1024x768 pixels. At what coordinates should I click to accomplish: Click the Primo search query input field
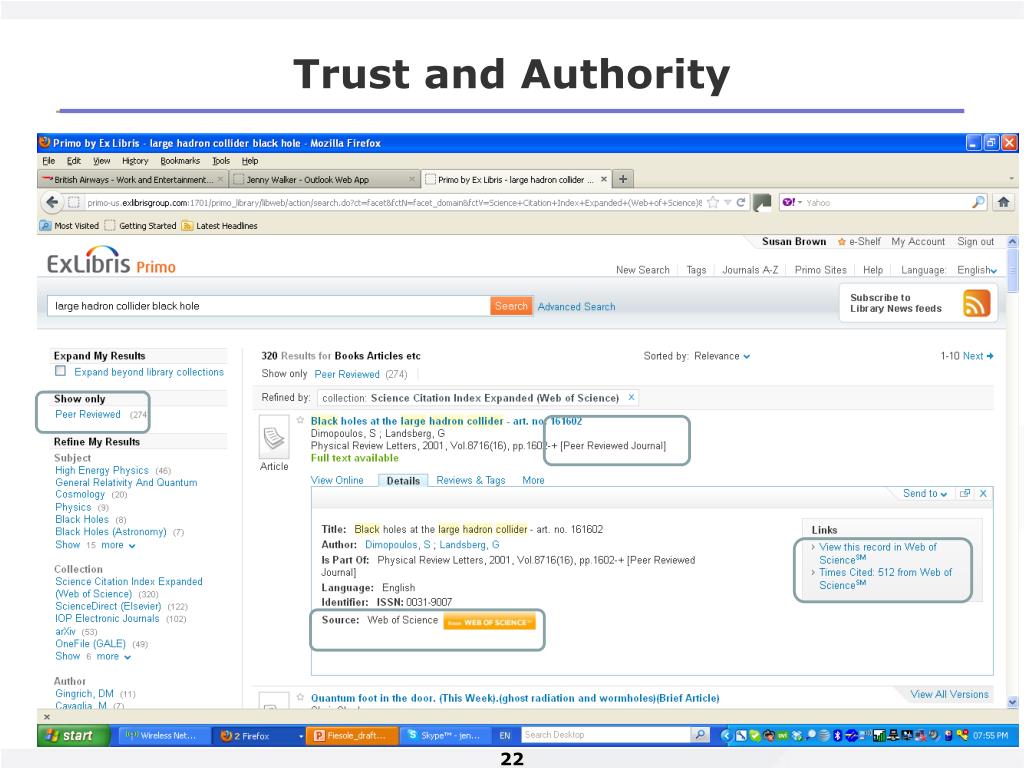[268, 306]
